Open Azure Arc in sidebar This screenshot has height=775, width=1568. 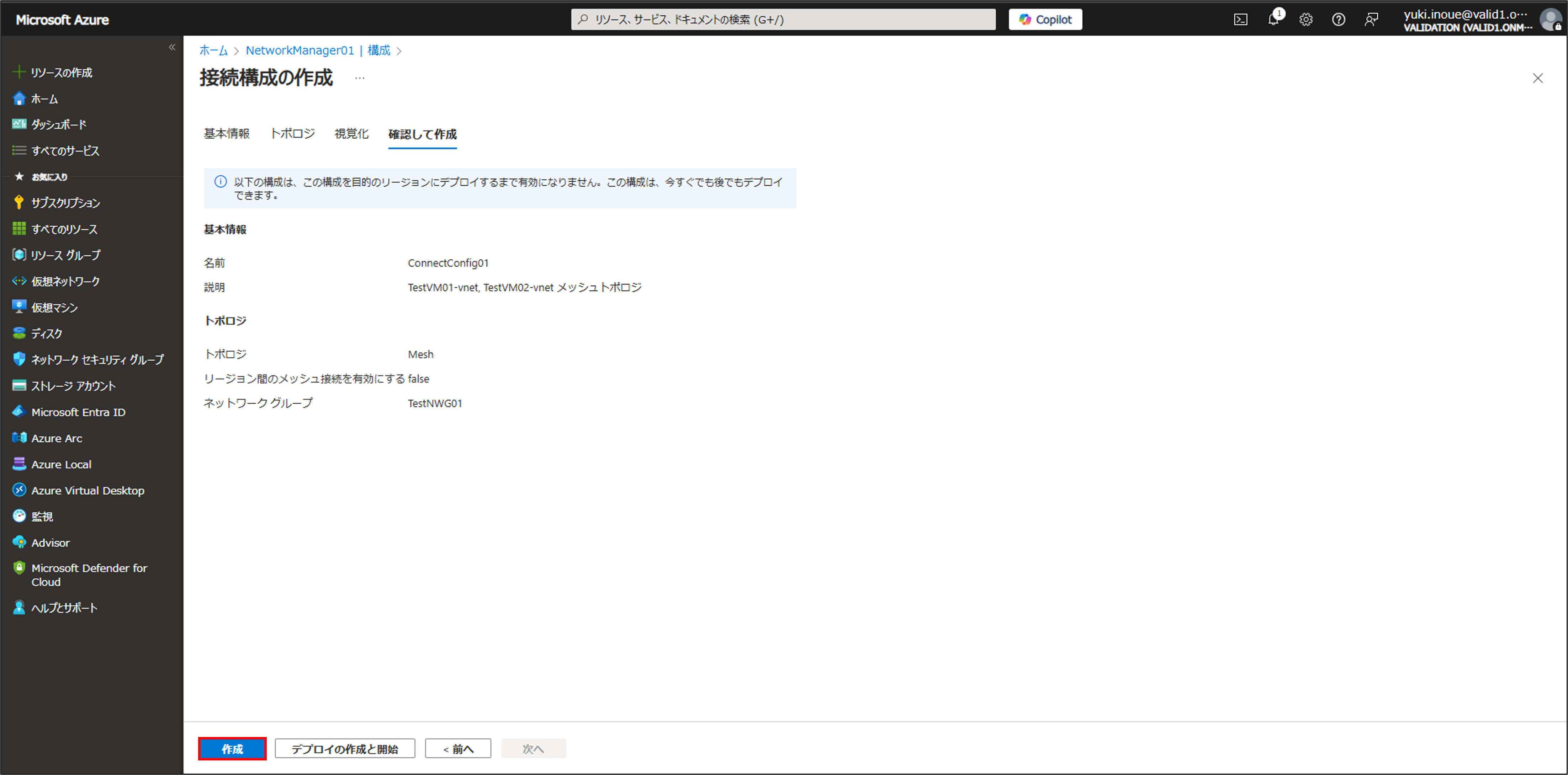coord(47,438)
